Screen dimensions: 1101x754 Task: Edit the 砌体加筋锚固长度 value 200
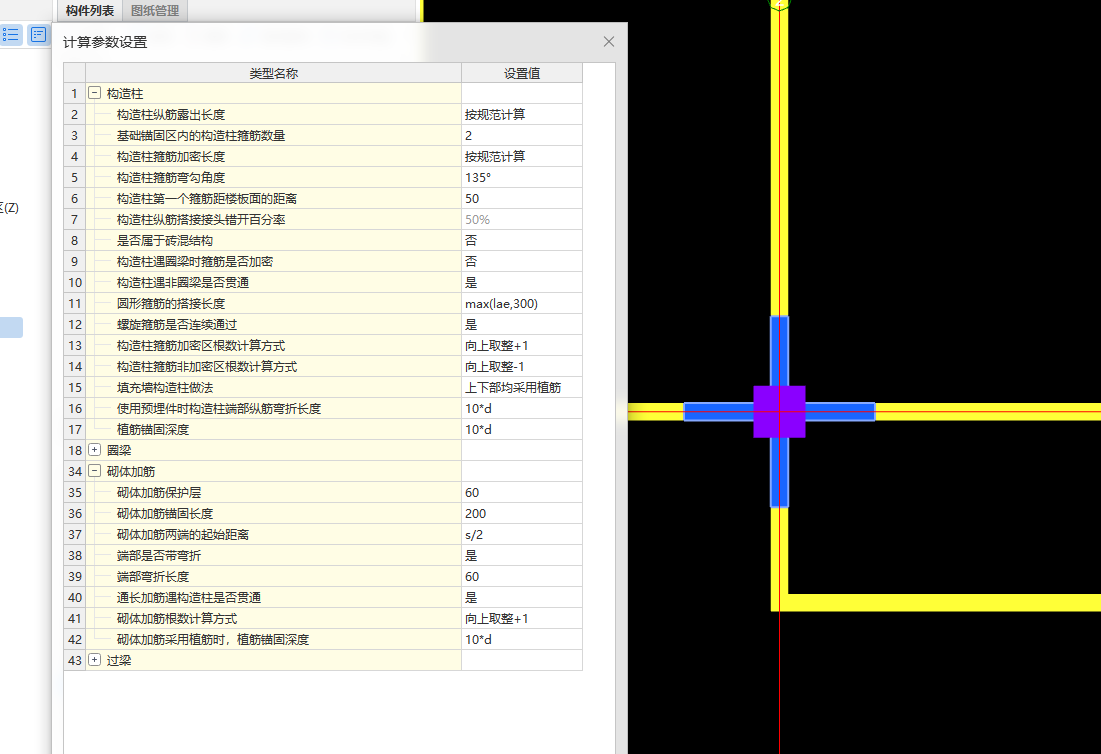522,513
